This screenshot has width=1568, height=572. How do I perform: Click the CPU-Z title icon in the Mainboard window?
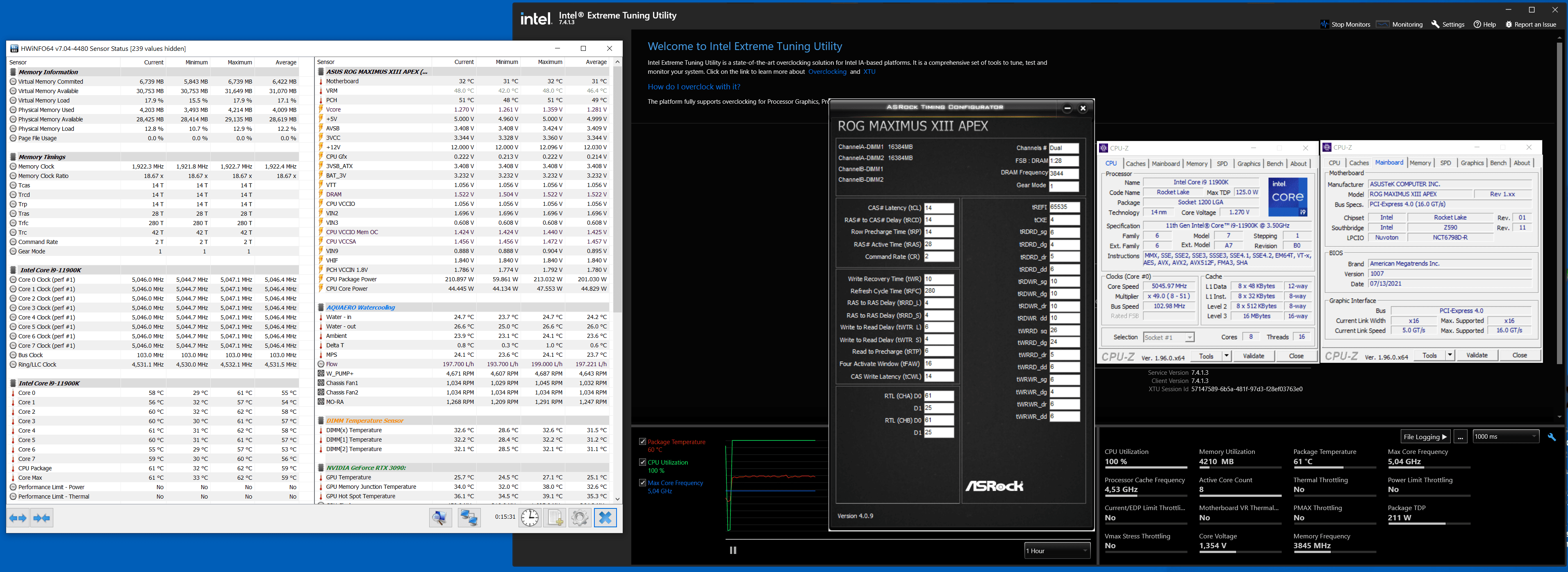point(1327,148)
